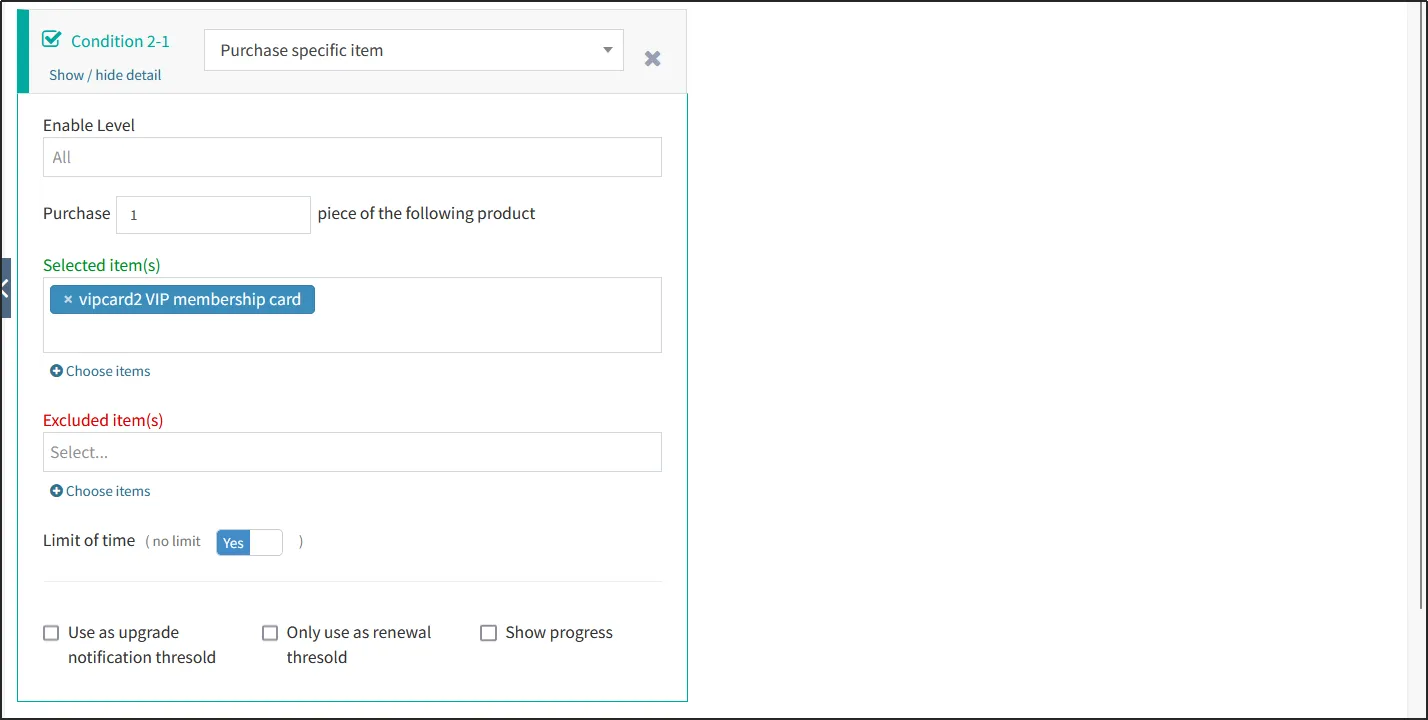Click the Purchase quantity input field
The height and width of the screenshot is (720, 1428).
point(213,215)
